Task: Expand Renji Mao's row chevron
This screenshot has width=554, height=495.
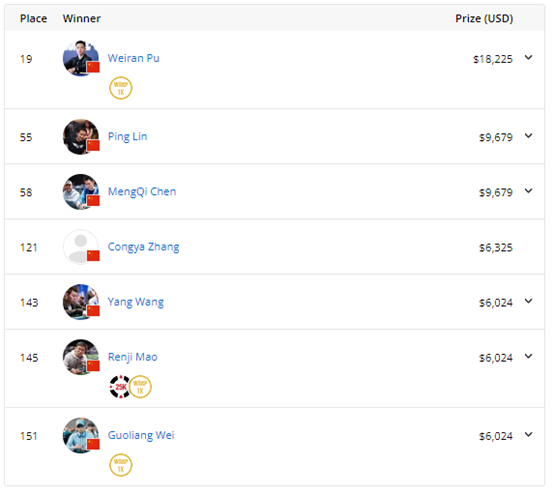Action: pyautogui.click(x=528, y=356)
